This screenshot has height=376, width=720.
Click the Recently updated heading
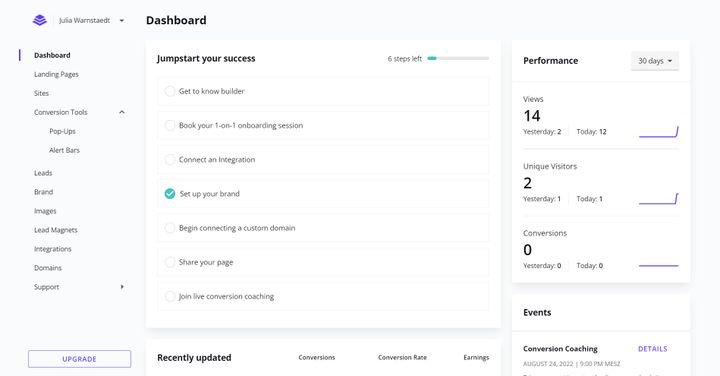coord(194,358)
